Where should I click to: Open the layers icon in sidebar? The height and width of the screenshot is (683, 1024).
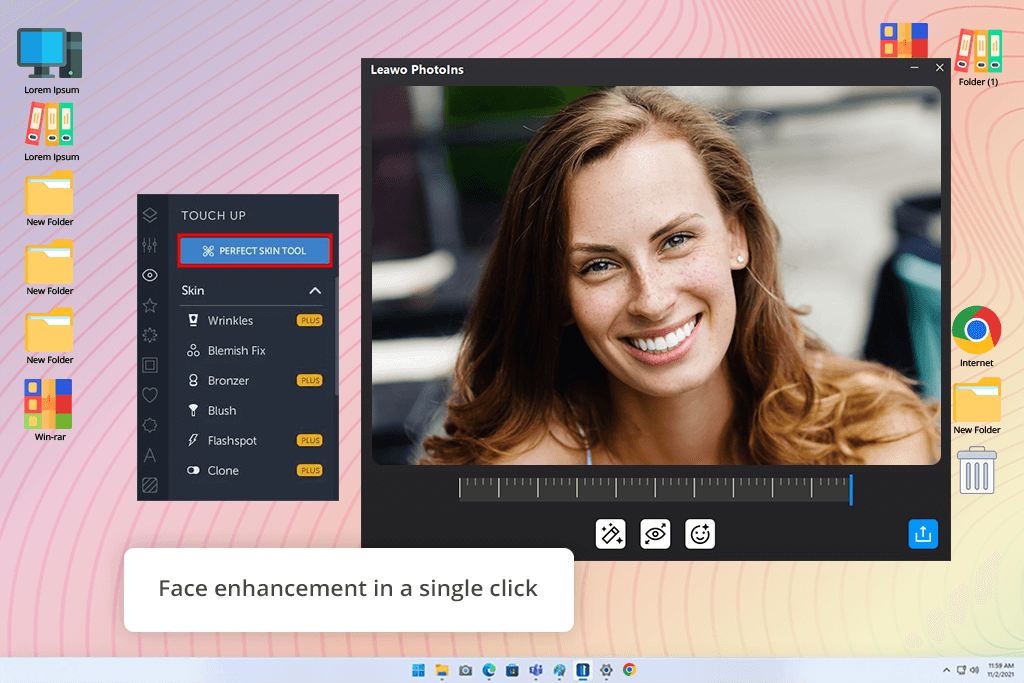point(150,215)
